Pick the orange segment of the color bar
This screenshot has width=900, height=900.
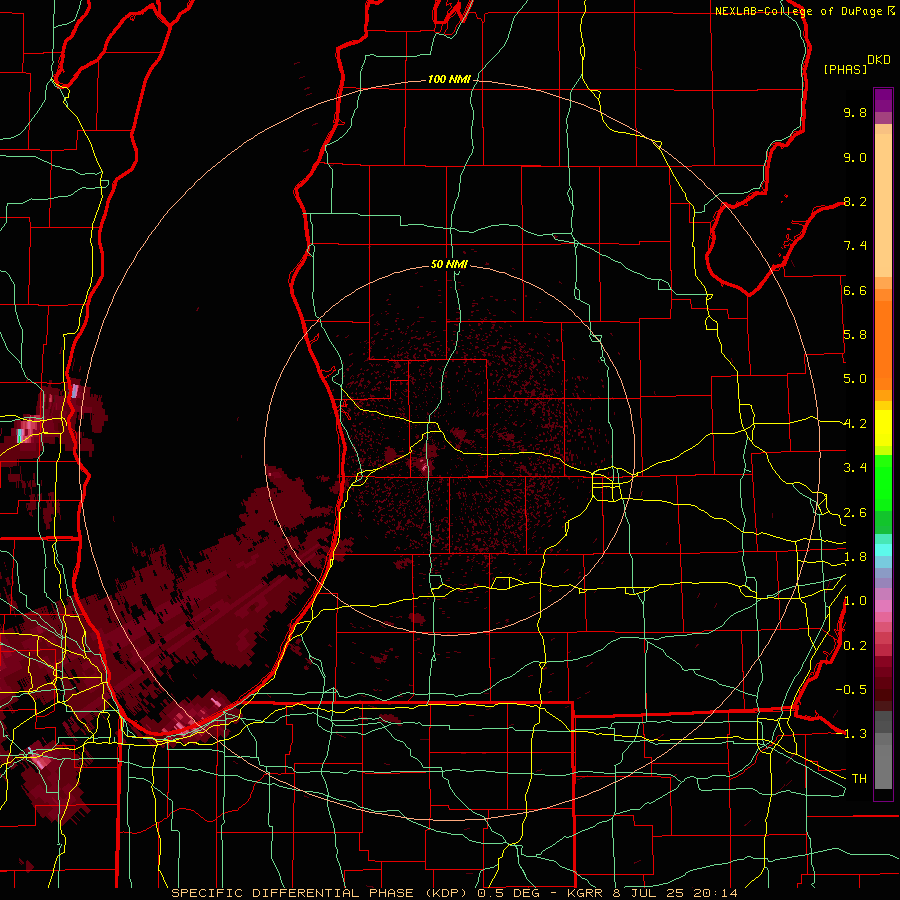coord(883,346)
